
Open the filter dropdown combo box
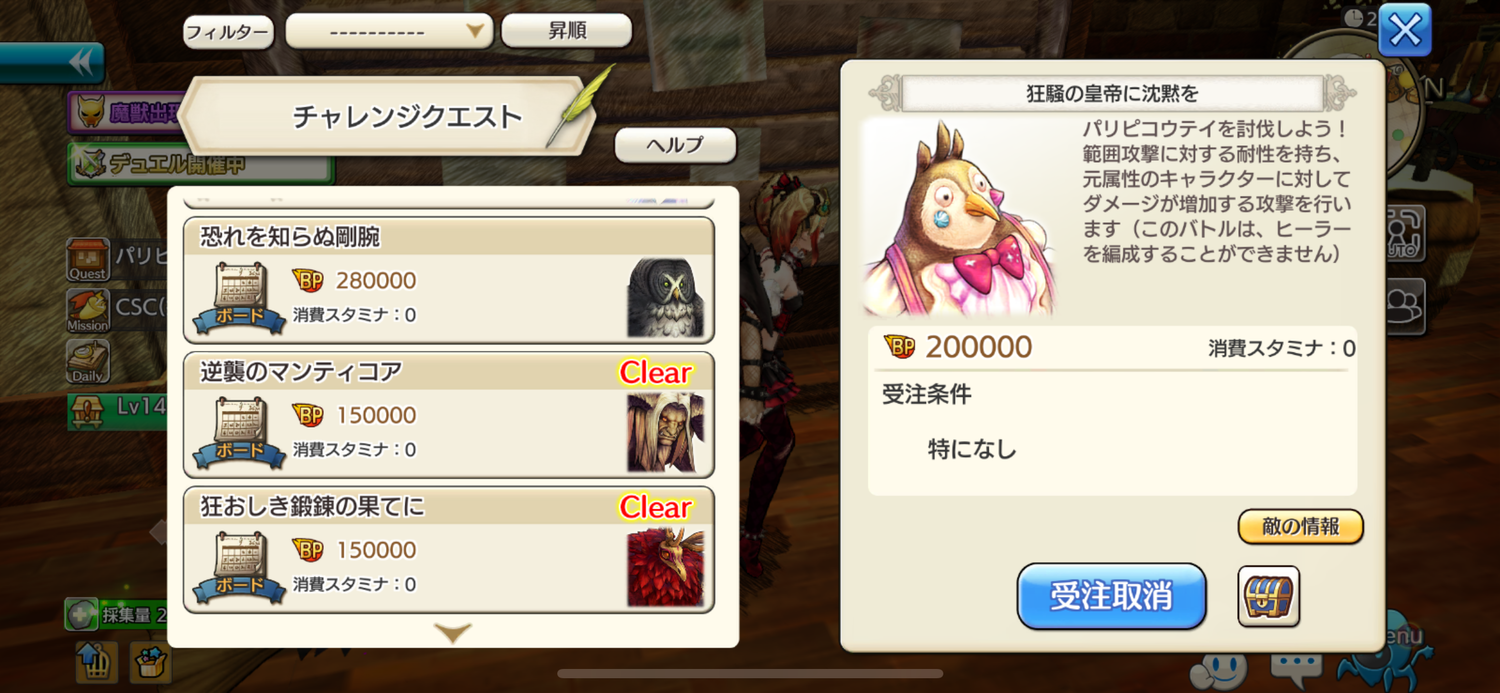click(x=389, y=31)
